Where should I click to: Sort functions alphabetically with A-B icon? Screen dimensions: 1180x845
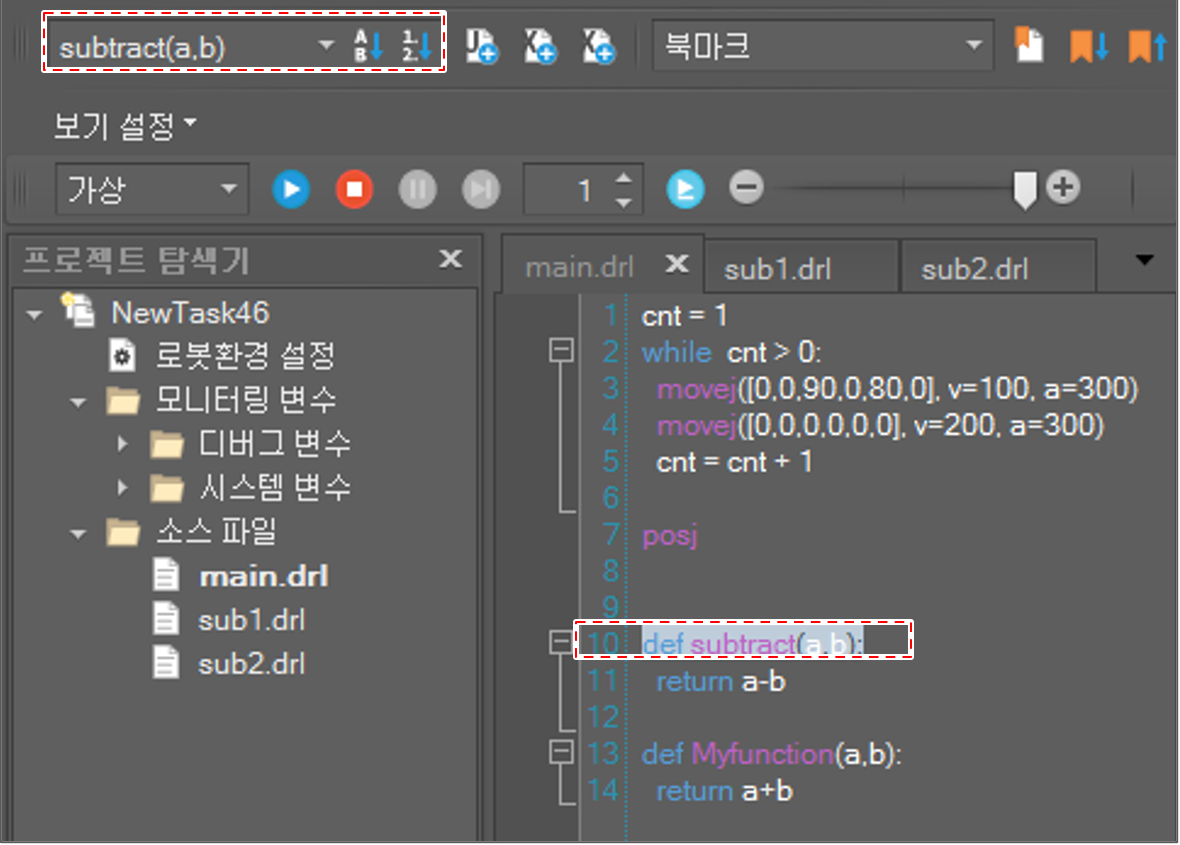[369, 46]
